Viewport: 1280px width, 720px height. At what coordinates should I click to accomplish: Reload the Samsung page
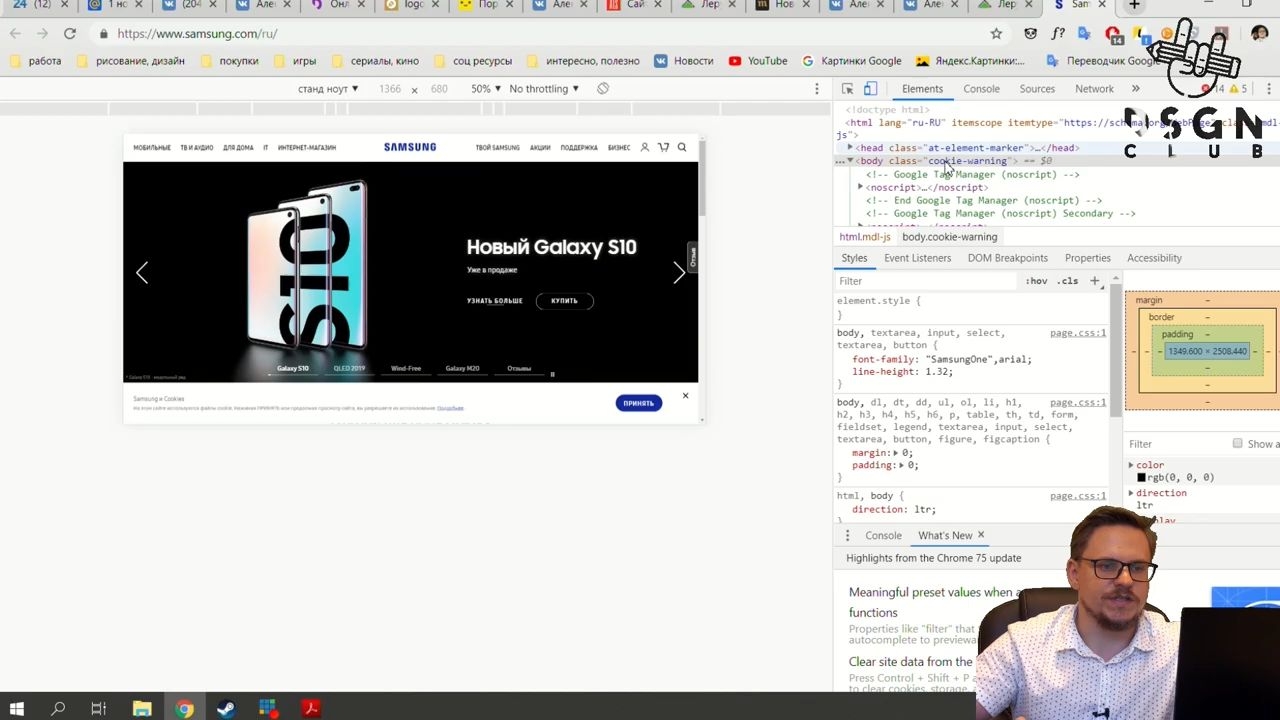70,33
